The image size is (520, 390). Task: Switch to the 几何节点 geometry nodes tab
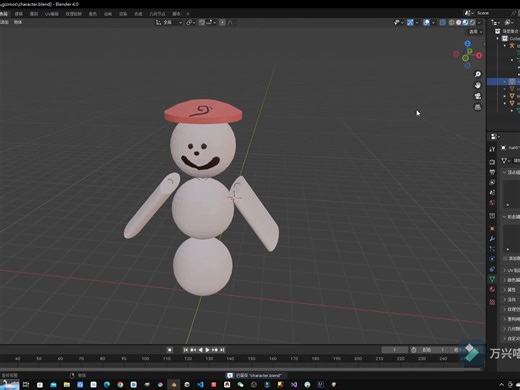click(x=157, y=14)
